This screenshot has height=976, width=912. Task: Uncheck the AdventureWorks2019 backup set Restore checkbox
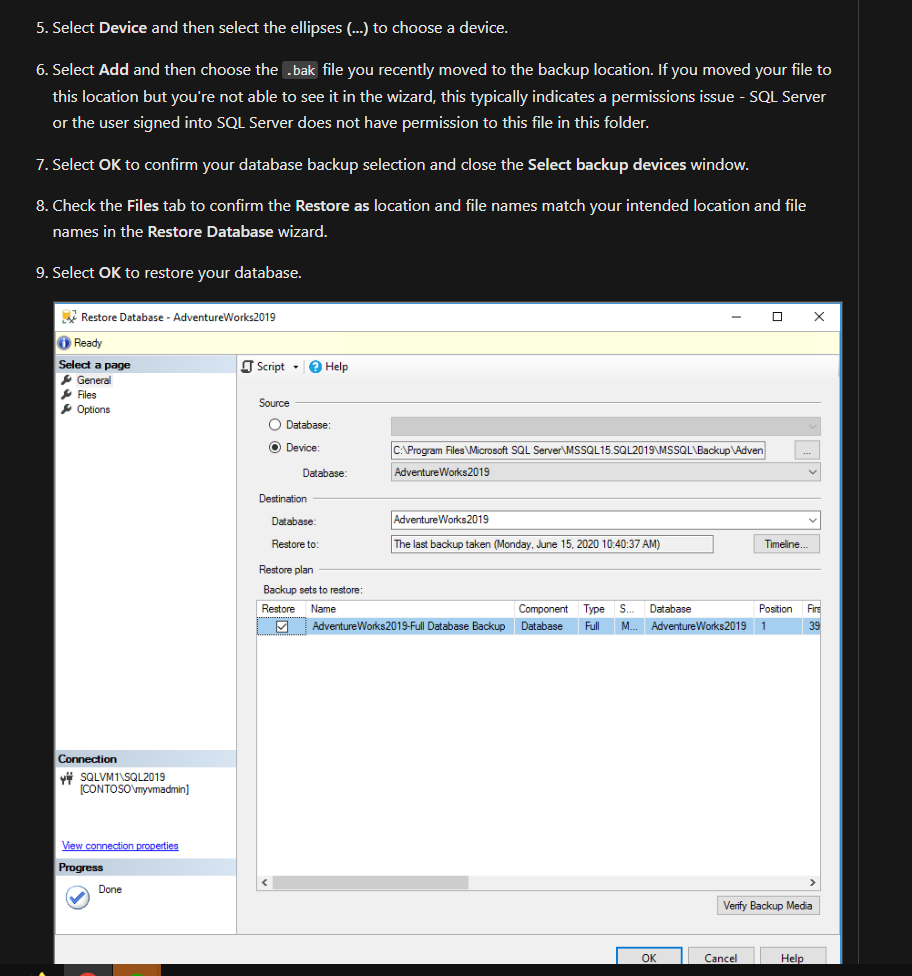pyautogui.click(x=280, y=625)
